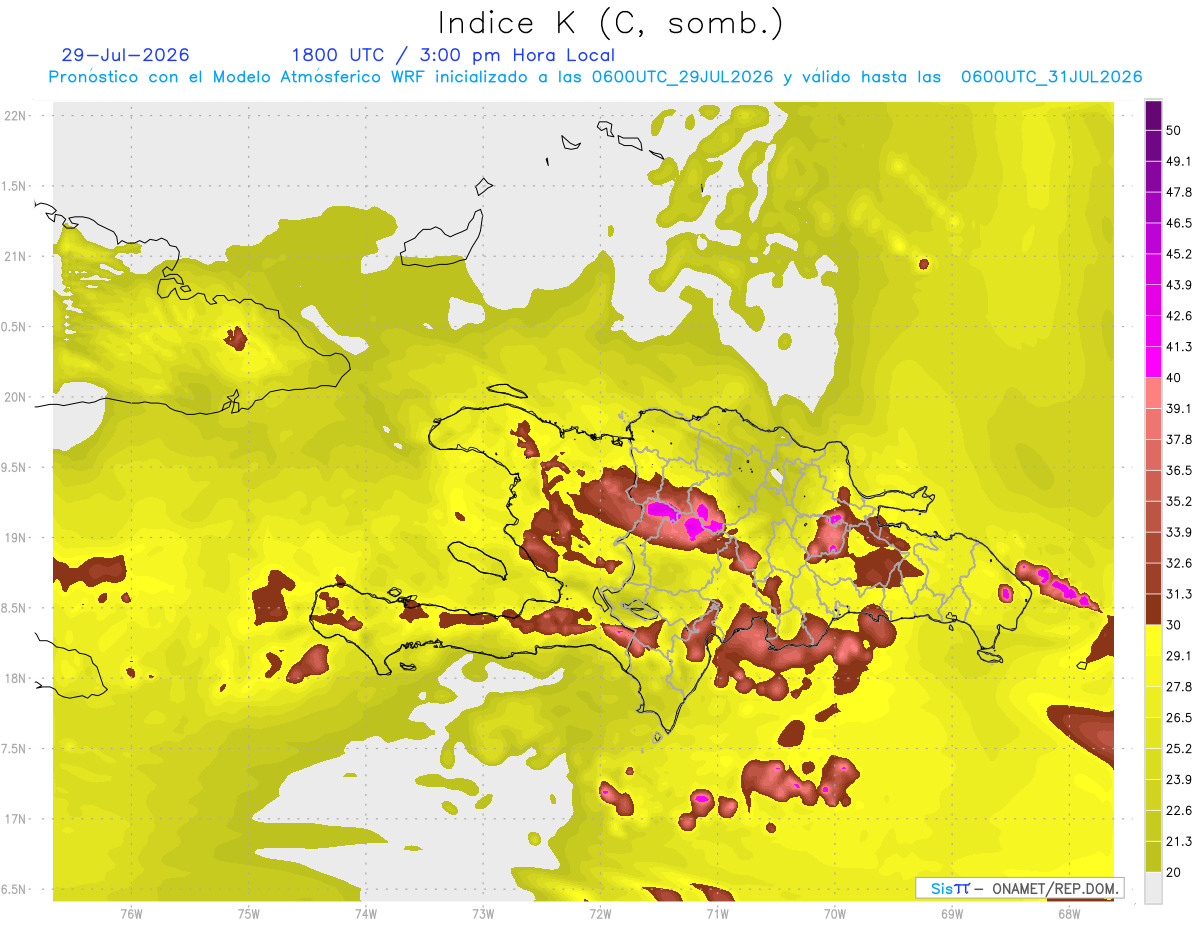Viewport: 1200px width, 927px height.
Task: Click colorbar value "30"
Action: tap(1174, 624)
